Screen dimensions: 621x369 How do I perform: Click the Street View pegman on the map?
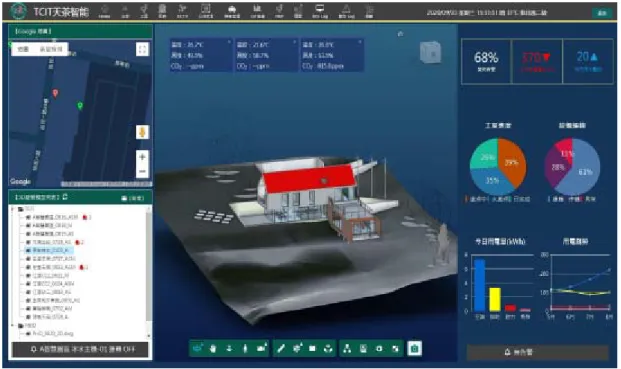(142, 132)
